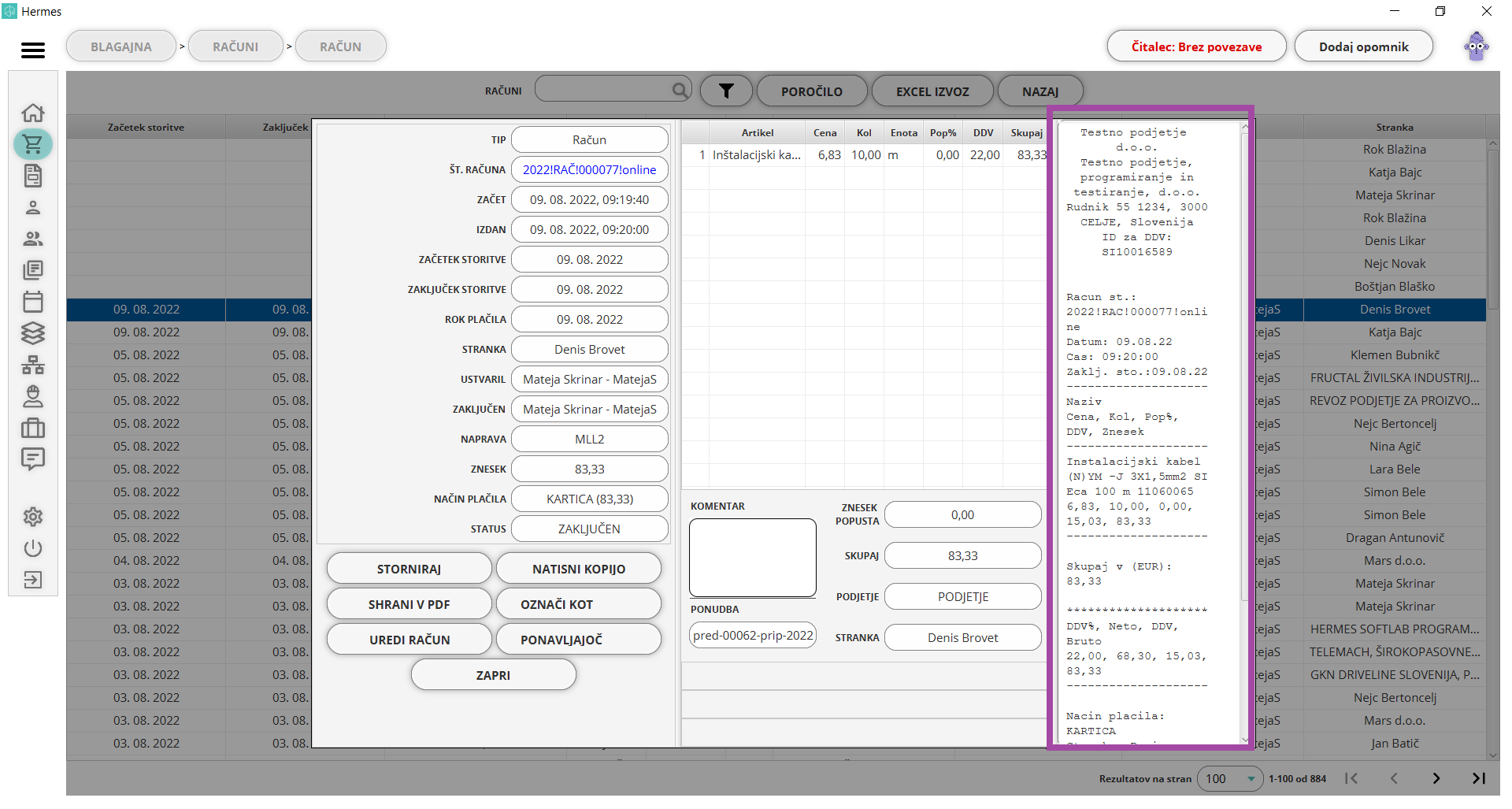Navigate to RAČUNI breadcrumb

click(235, 46)
